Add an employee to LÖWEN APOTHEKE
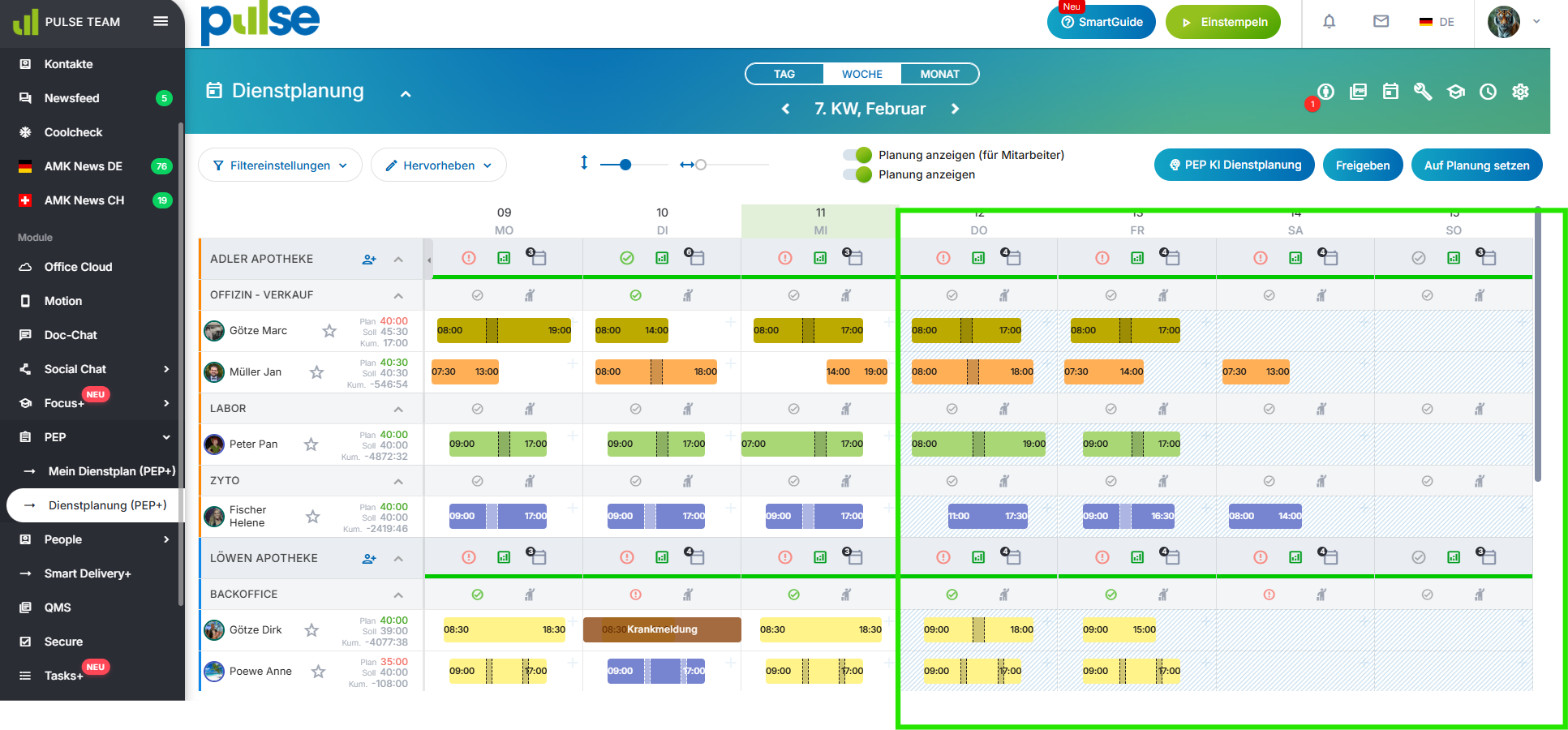The width and height of the screenshot is (1568, 730). [x=369, y=558]
